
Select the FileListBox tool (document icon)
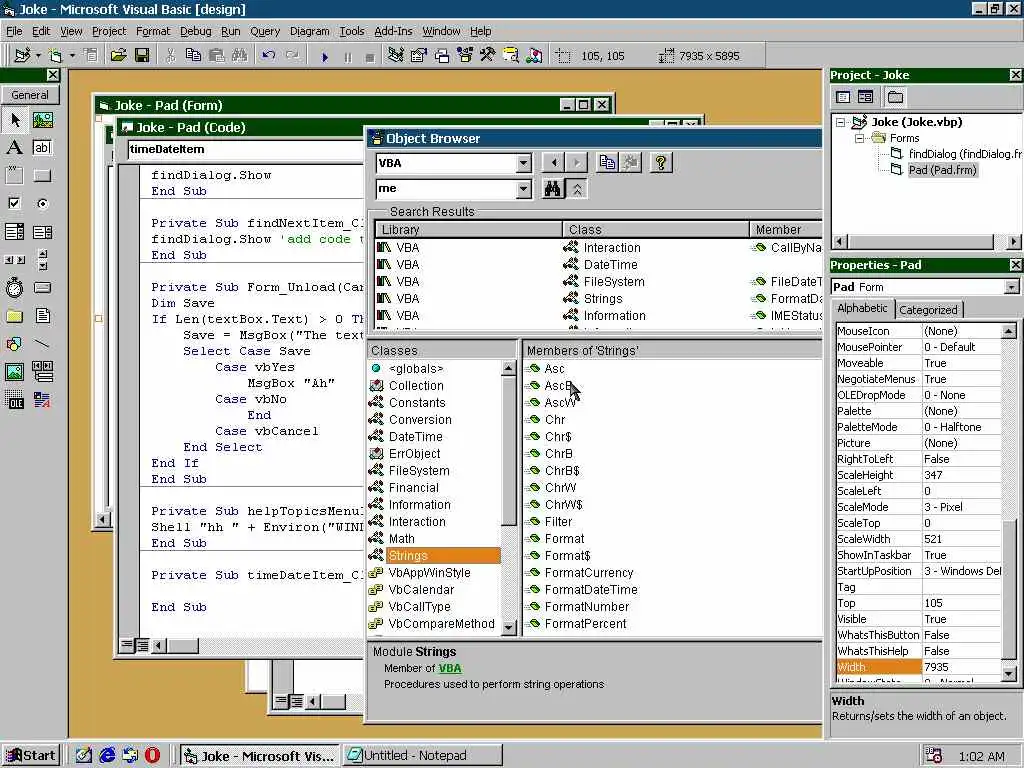(42, 316)
